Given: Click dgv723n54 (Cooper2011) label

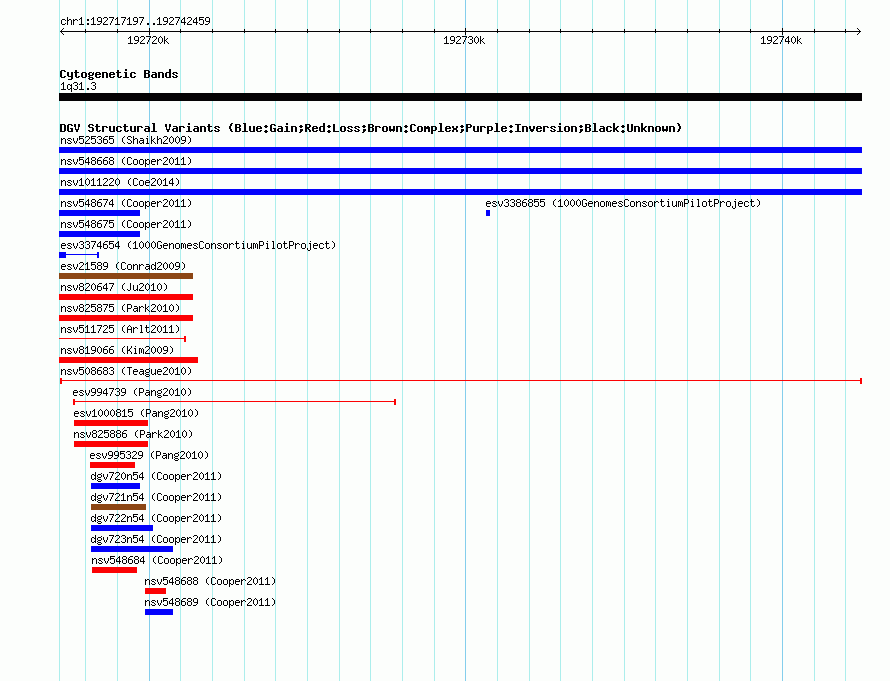Looking at the screenshot, I should pos(156,539).
